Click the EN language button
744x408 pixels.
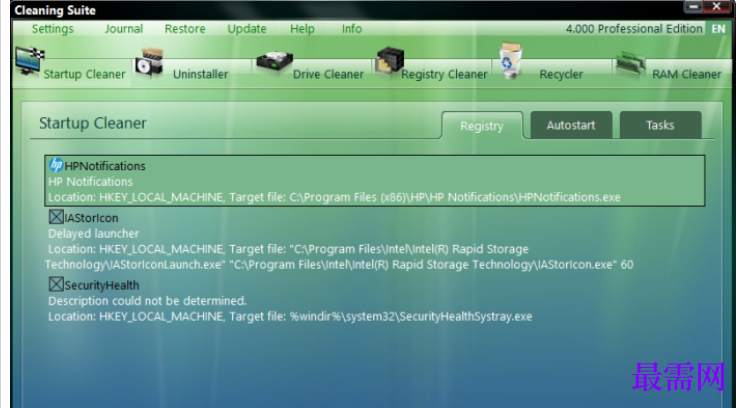(x=718, y=28)
